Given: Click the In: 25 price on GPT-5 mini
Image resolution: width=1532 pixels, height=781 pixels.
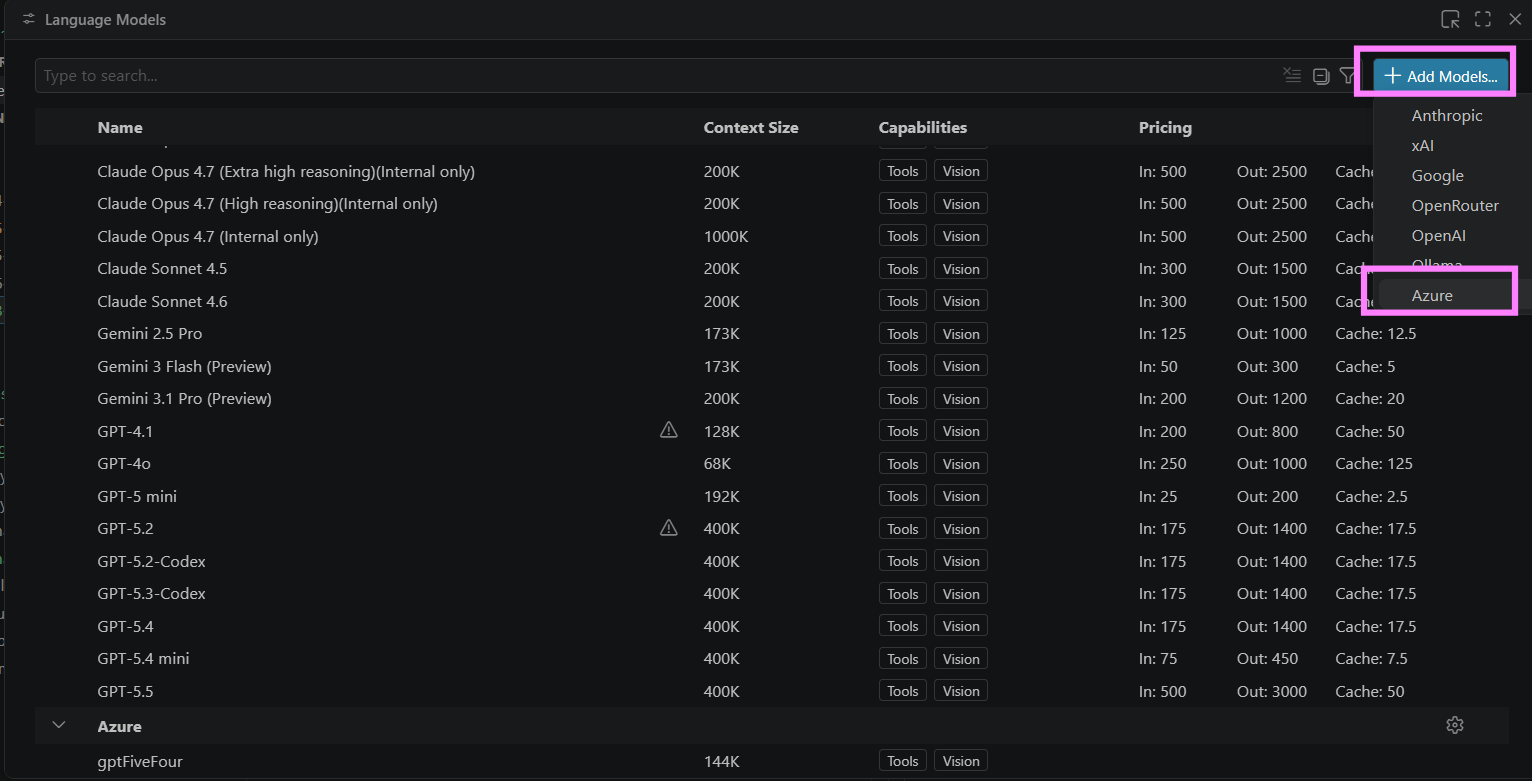Looking at the screenshot, I should tap(1158, 496).
